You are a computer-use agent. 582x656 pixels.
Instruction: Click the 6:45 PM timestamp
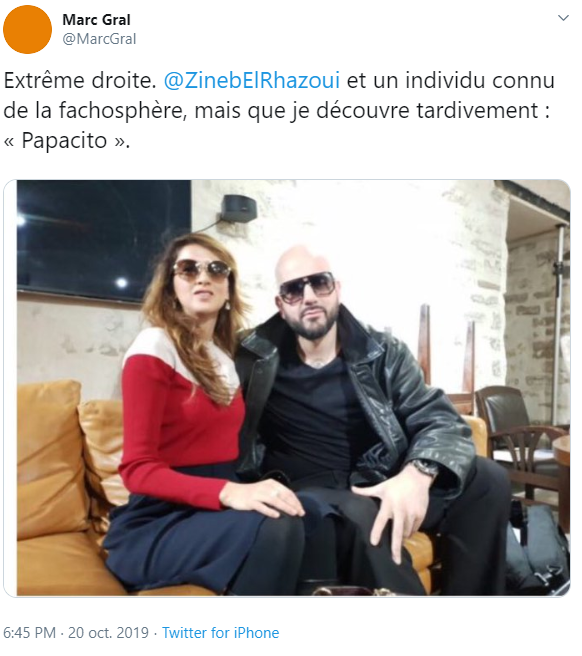(x=29, y=632)
